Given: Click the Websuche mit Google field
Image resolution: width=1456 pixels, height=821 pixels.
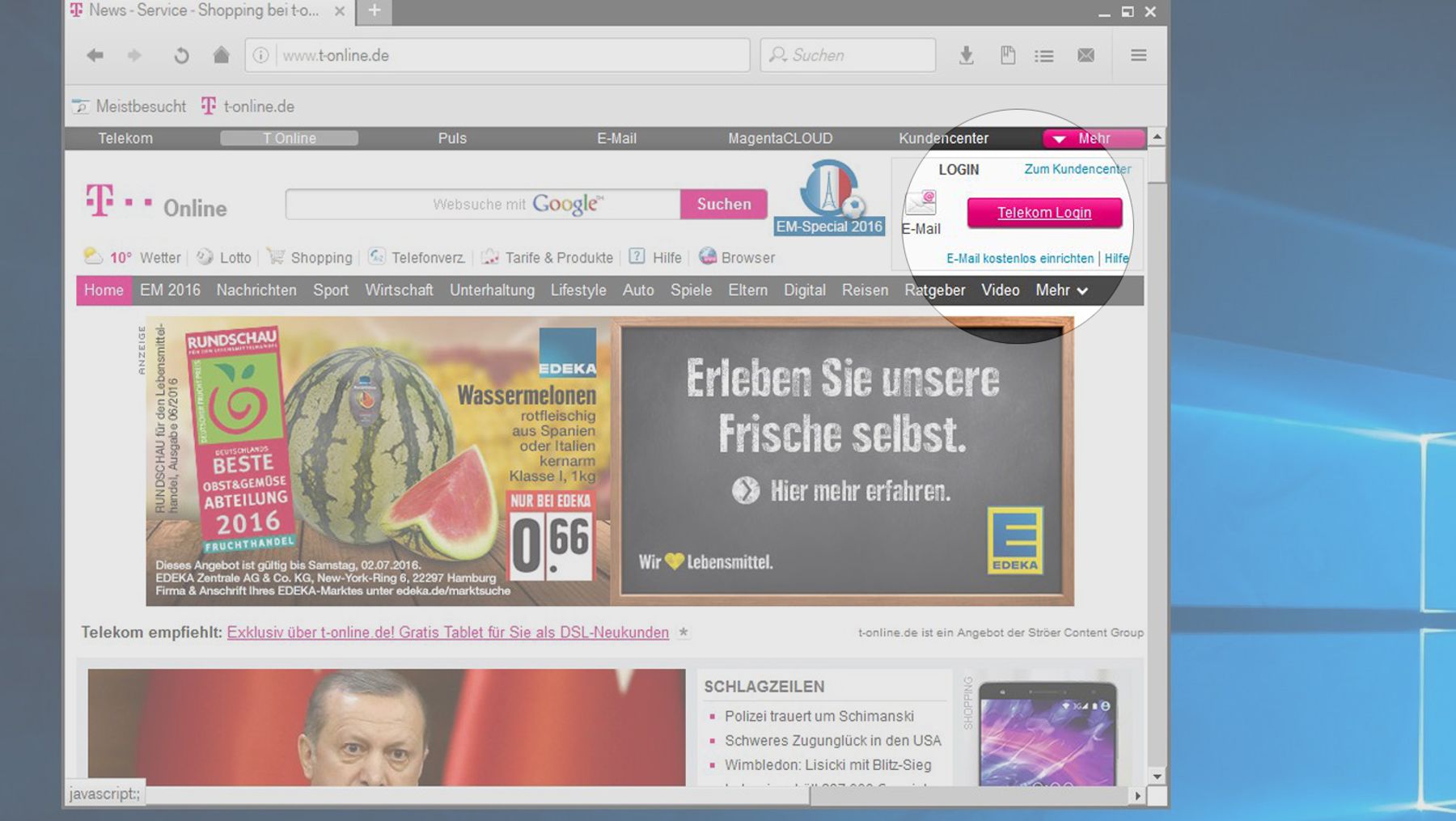Looking at the screenshot, I should point(483,205).
